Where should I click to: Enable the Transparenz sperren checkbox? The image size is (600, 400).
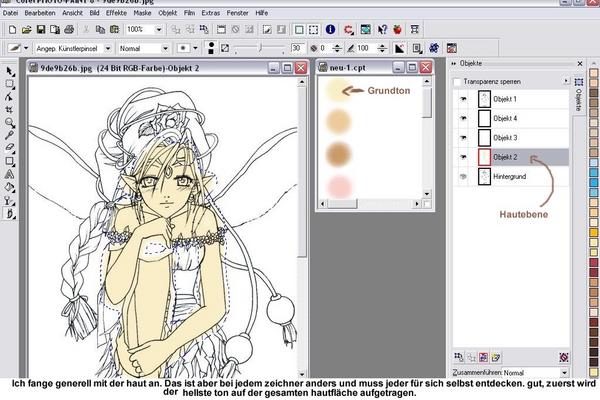click(x=457, y=82)
